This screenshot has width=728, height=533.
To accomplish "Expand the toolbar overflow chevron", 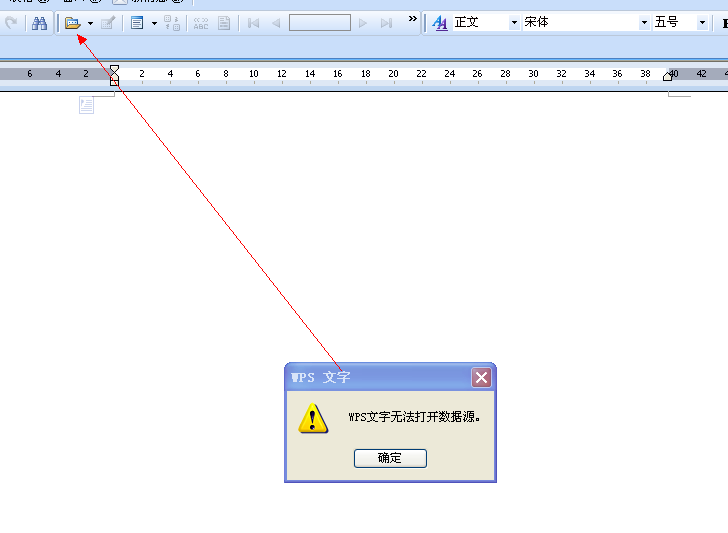I will tap(413, 19).
